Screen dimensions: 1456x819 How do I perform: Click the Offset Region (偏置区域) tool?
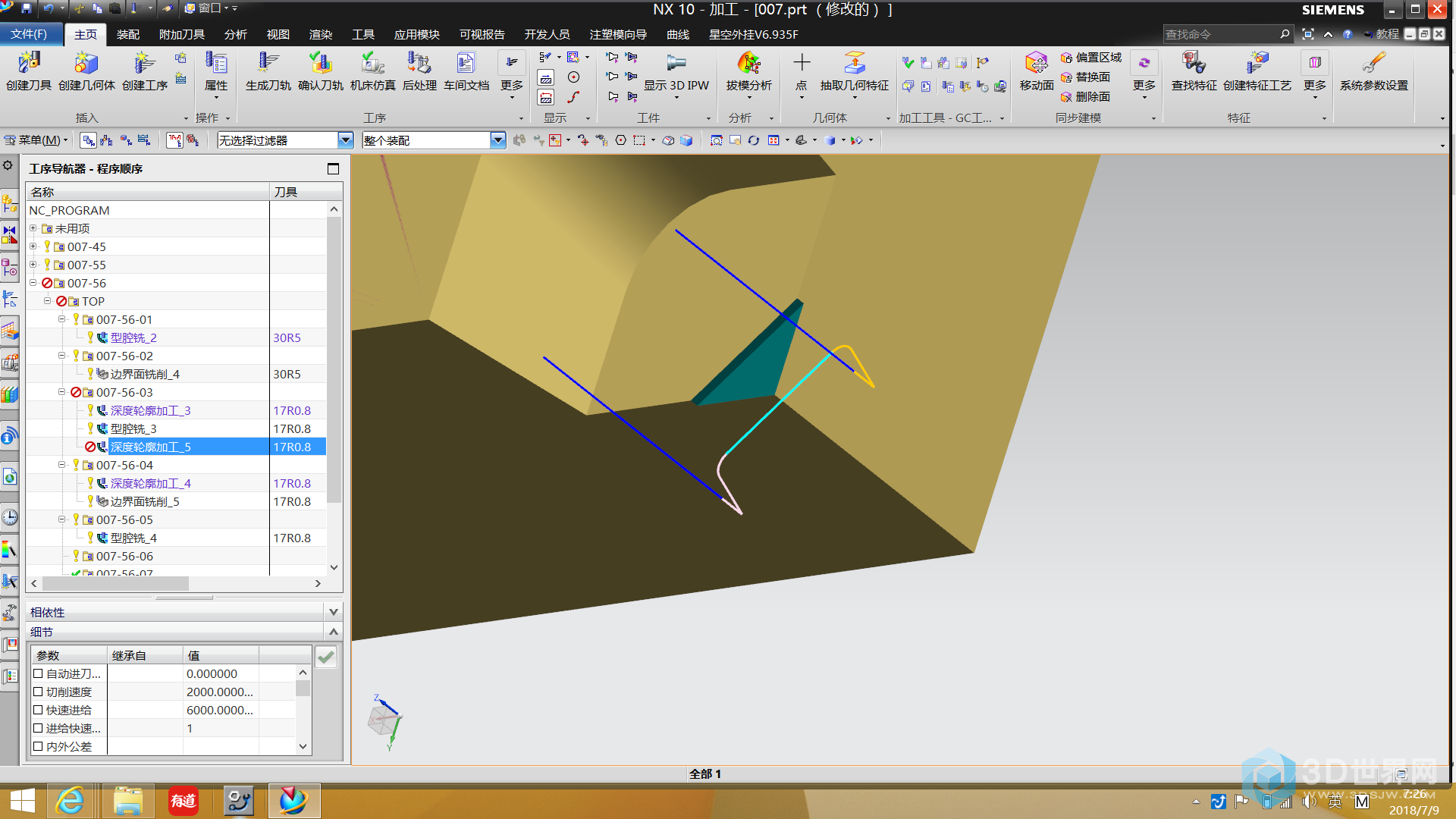pos(1091,58)
